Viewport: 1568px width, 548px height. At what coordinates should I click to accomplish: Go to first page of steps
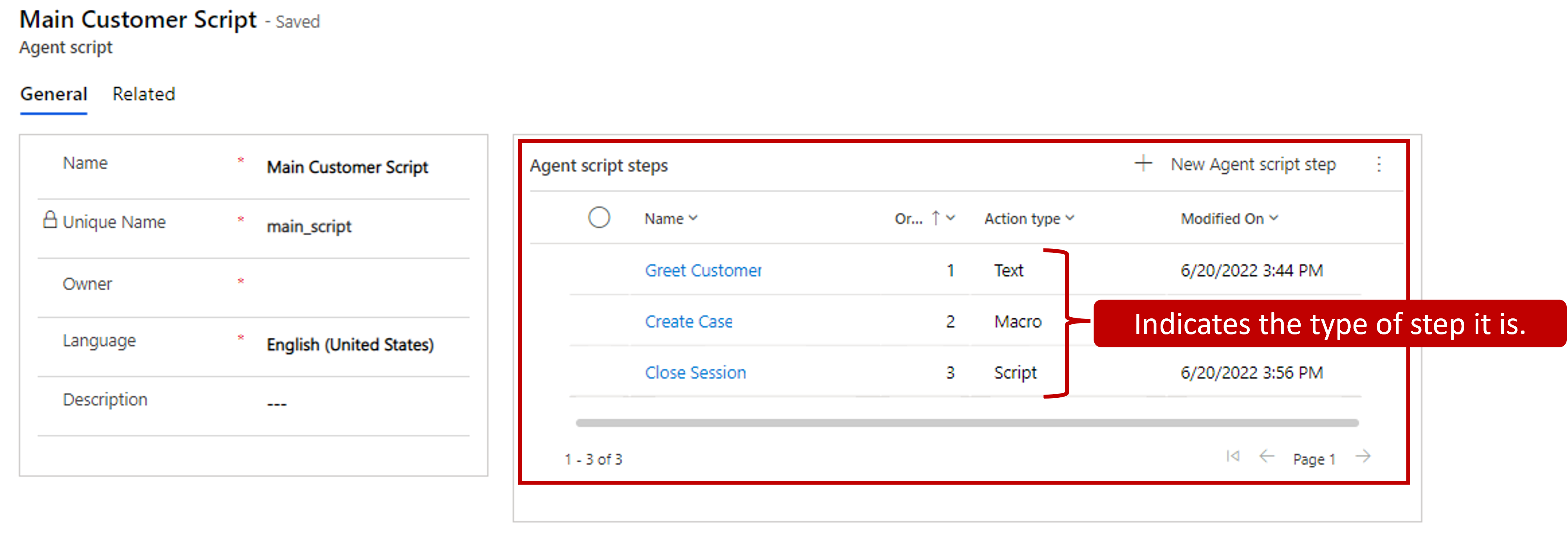[x=1233, y=456]
